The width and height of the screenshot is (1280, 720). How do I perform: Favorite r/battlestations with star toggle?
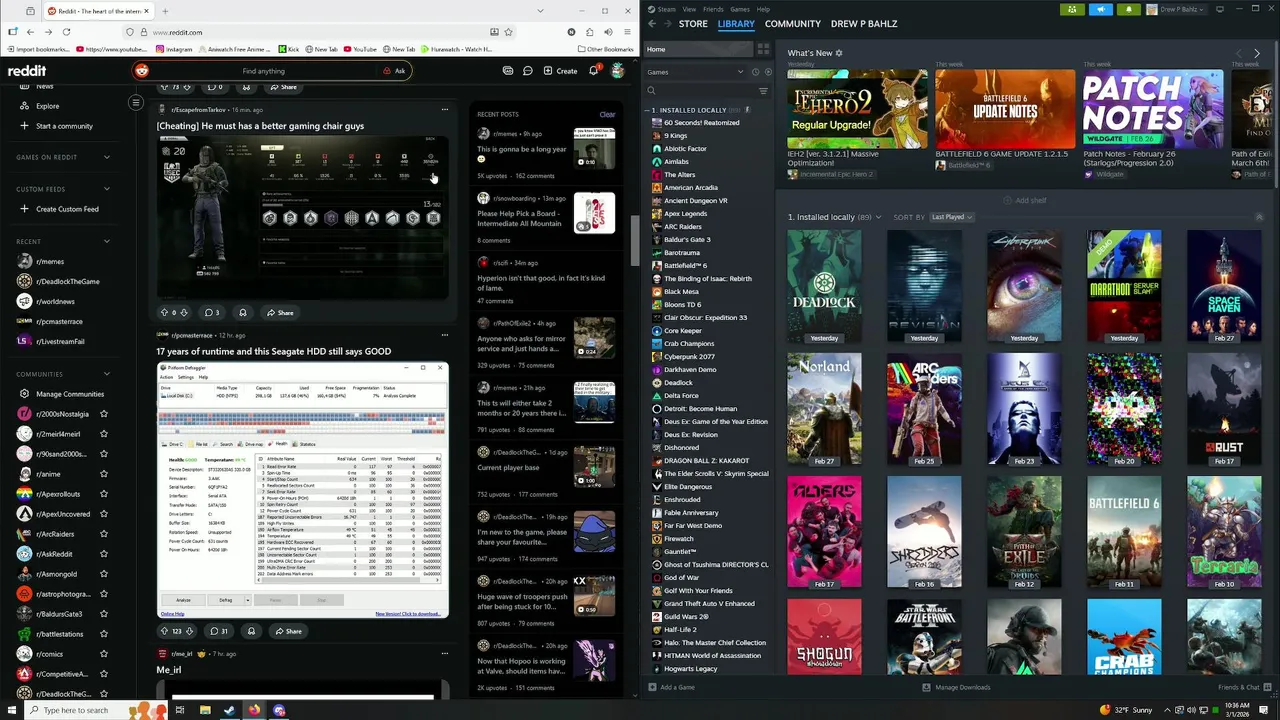click(x=103, y=634)
